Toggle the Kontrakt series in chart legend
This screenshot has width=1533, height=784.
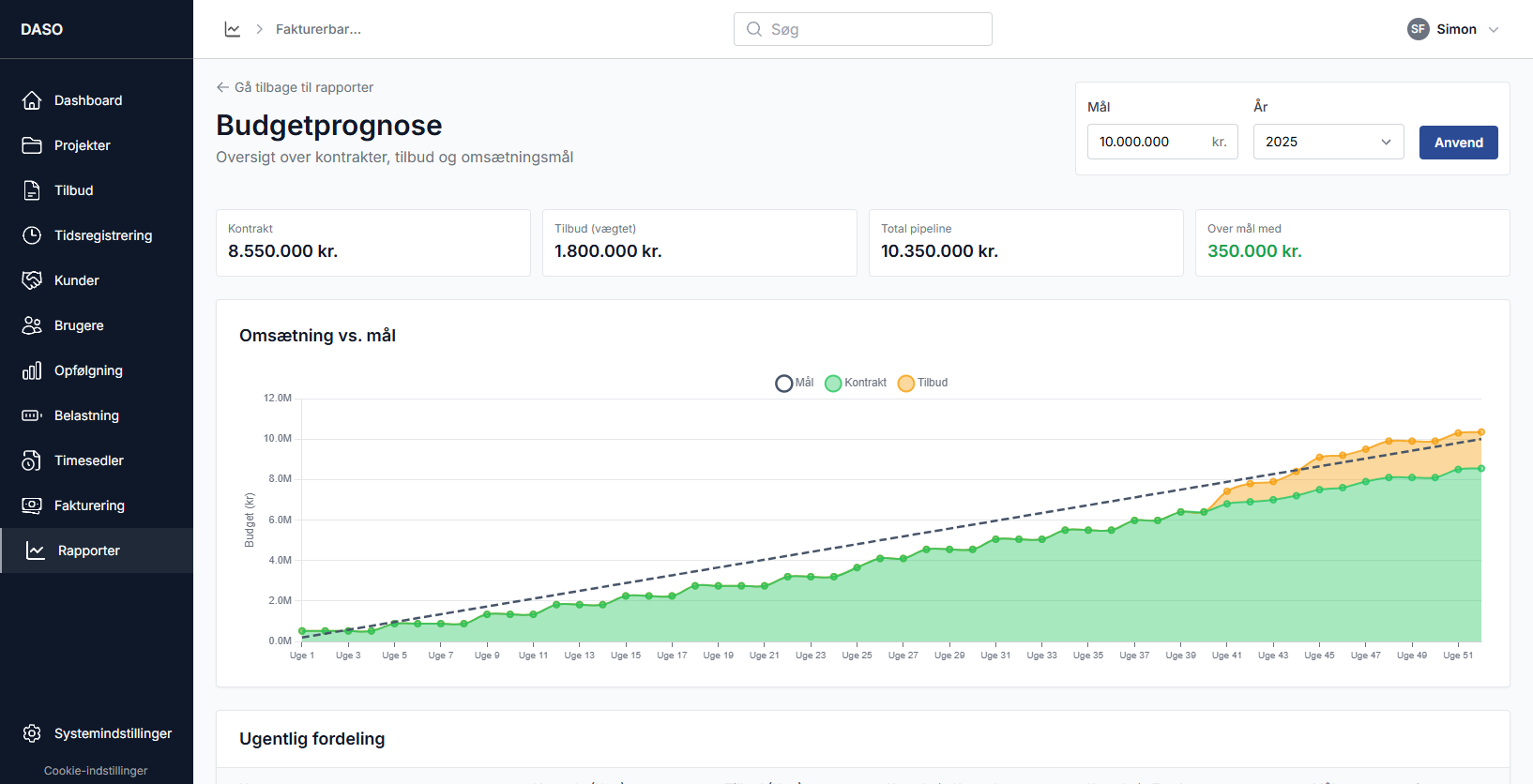[x=855, y=383]
